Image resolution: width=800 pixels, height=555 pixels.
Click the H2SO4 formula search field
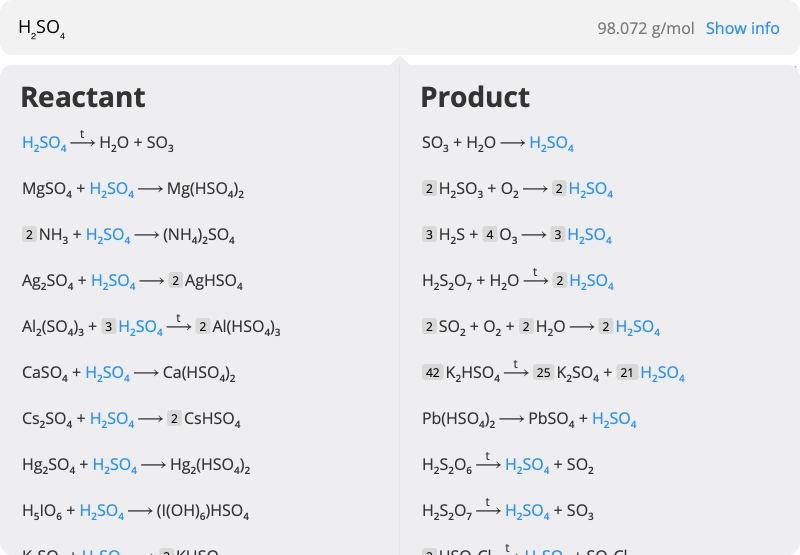300,28
